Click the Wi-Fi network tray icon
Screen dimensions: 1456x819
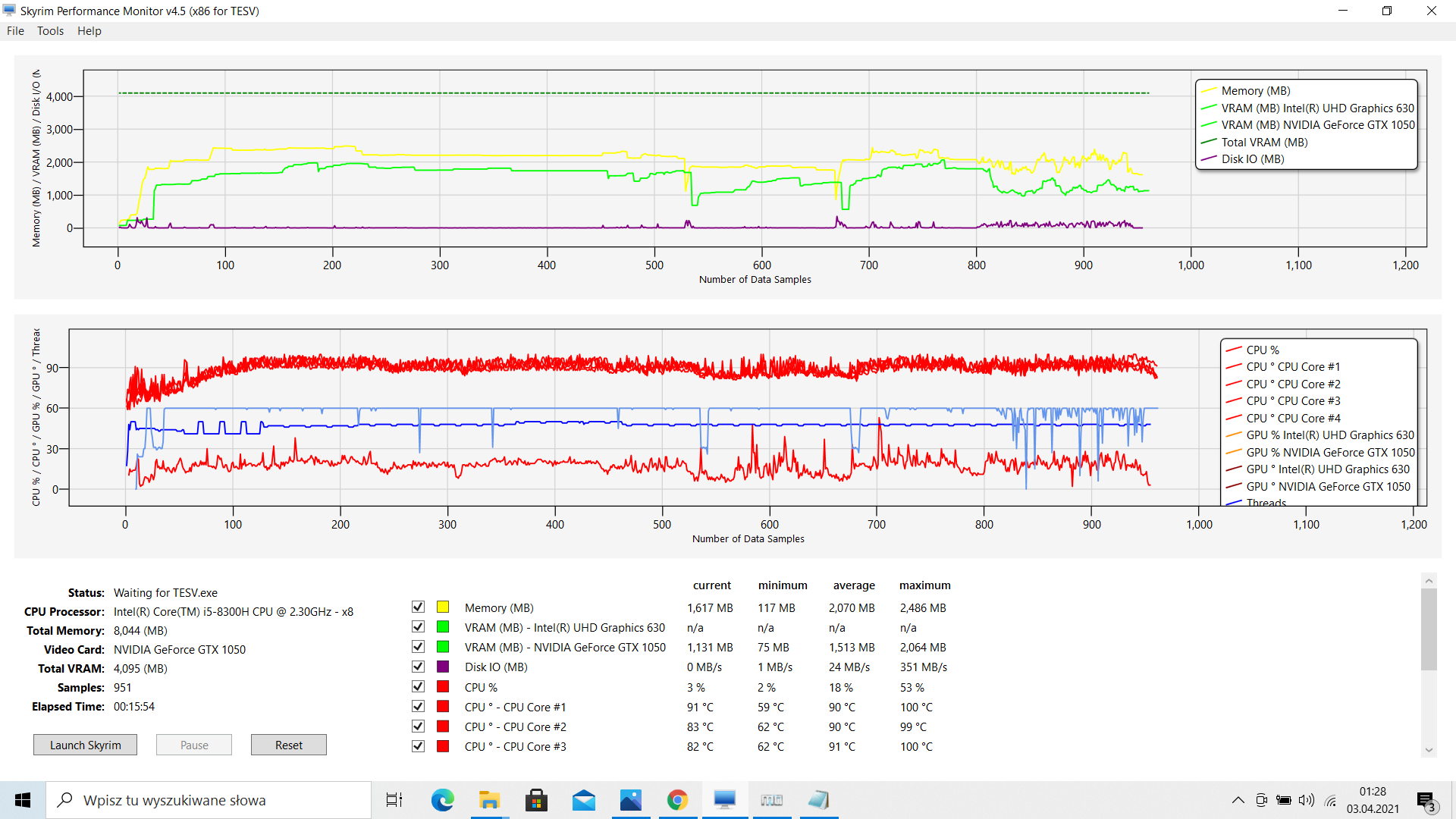coord(1331,800)
